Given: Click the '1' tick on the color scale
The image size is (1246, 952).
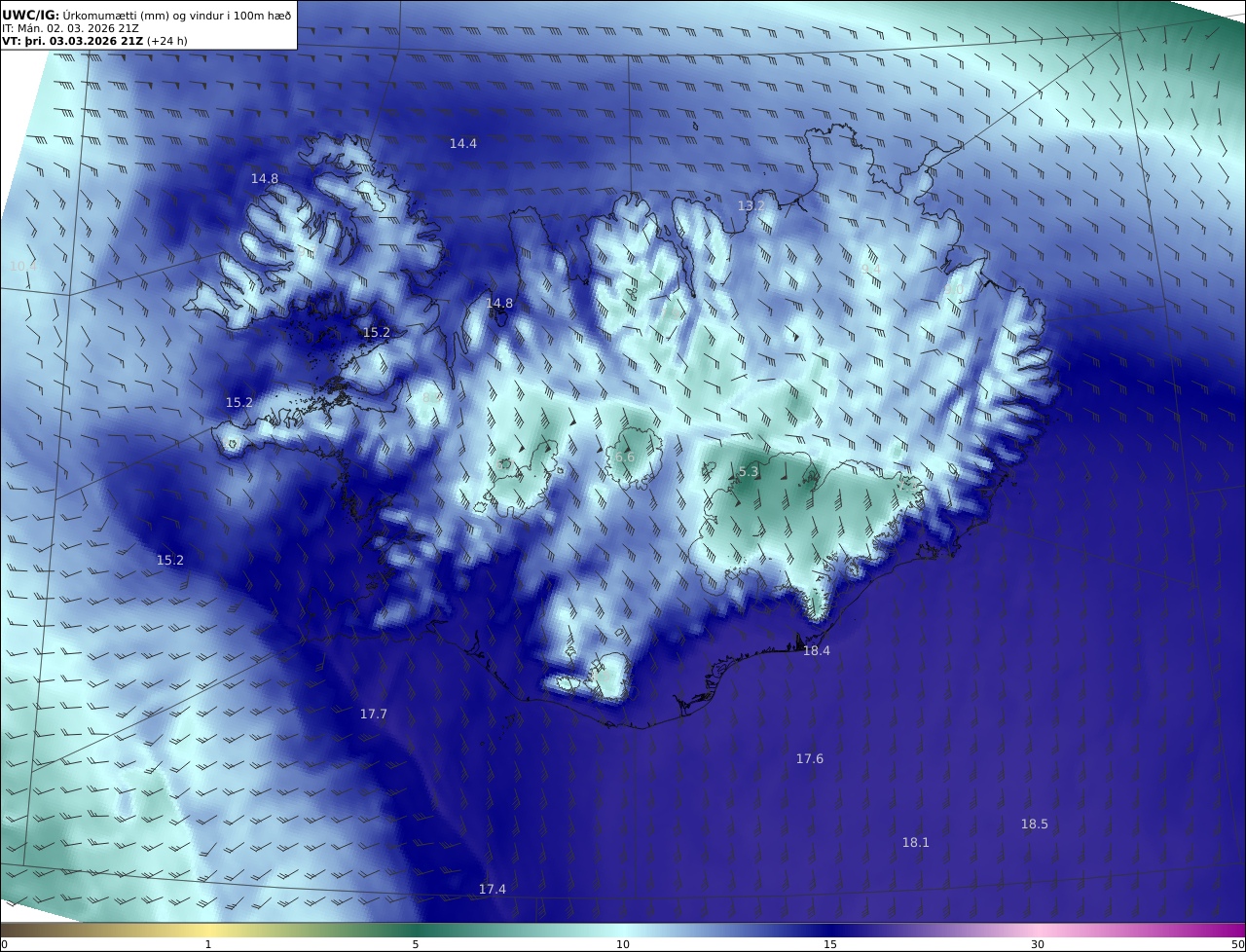Looking at the screenshot, I should pyautogui.click(x=208, y=944).
